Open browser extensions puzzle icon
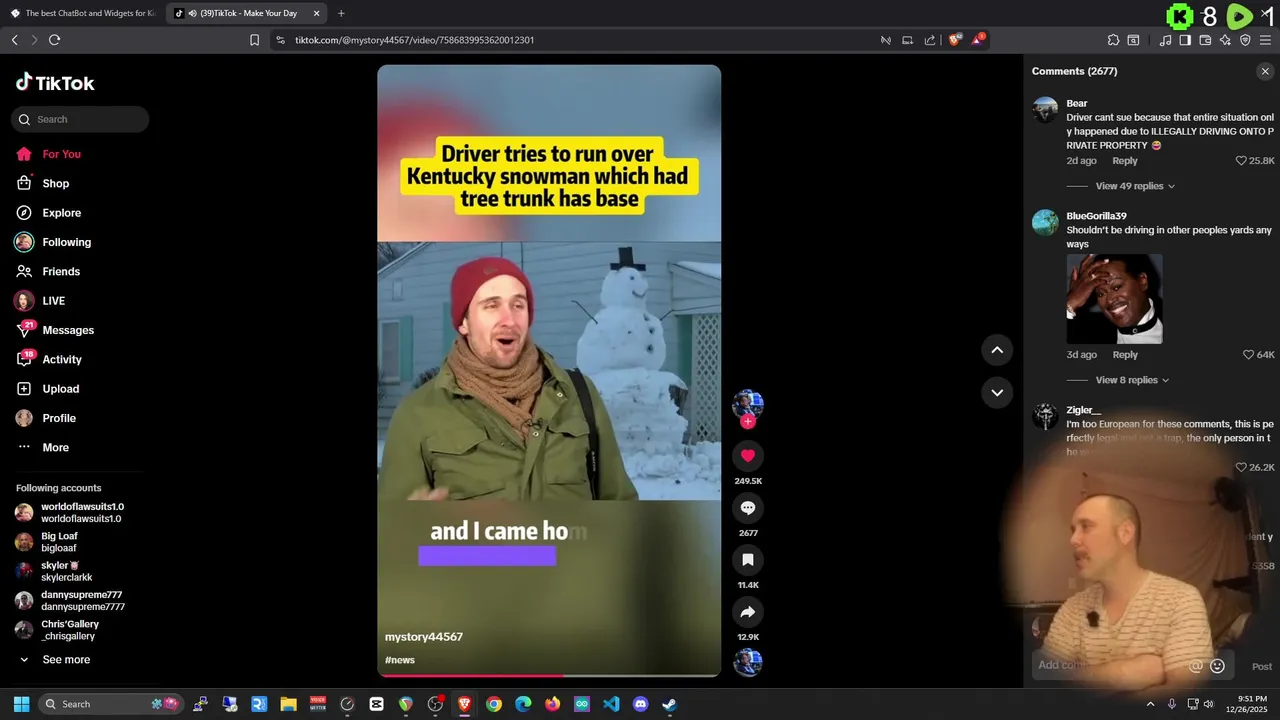The image size is (1280, 720). pyautogui.click(x=1113, y=40)
